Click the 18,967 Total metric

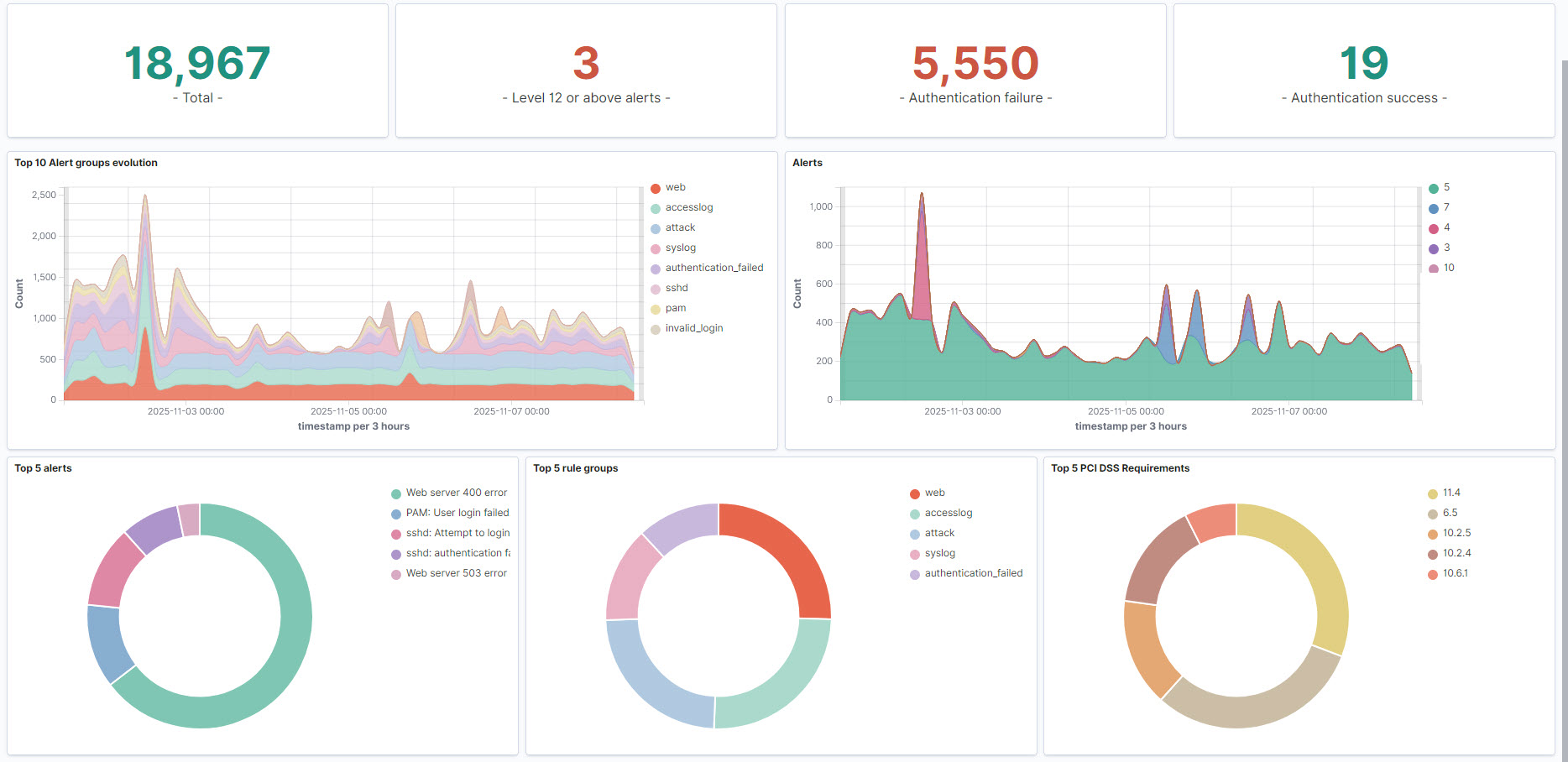click(x=197, y=64)
